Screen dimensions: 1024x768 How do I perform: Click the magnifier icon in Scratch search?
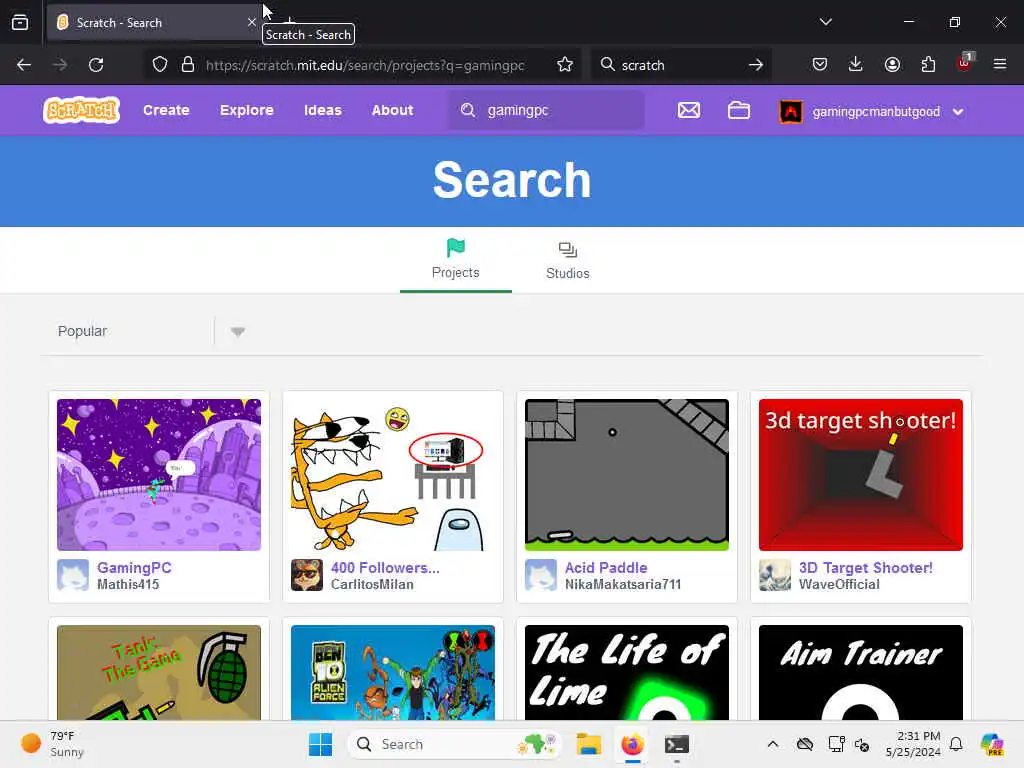click(x=468, y=110)
